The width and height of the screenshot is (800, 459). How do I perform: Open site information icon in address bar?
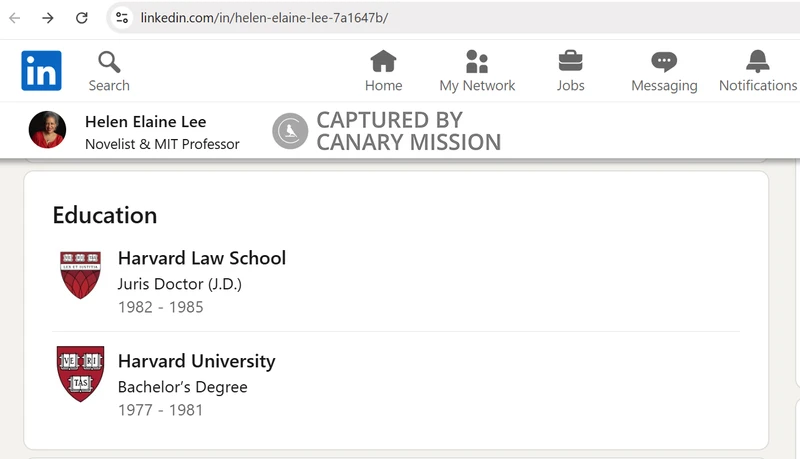coord(122,18)
